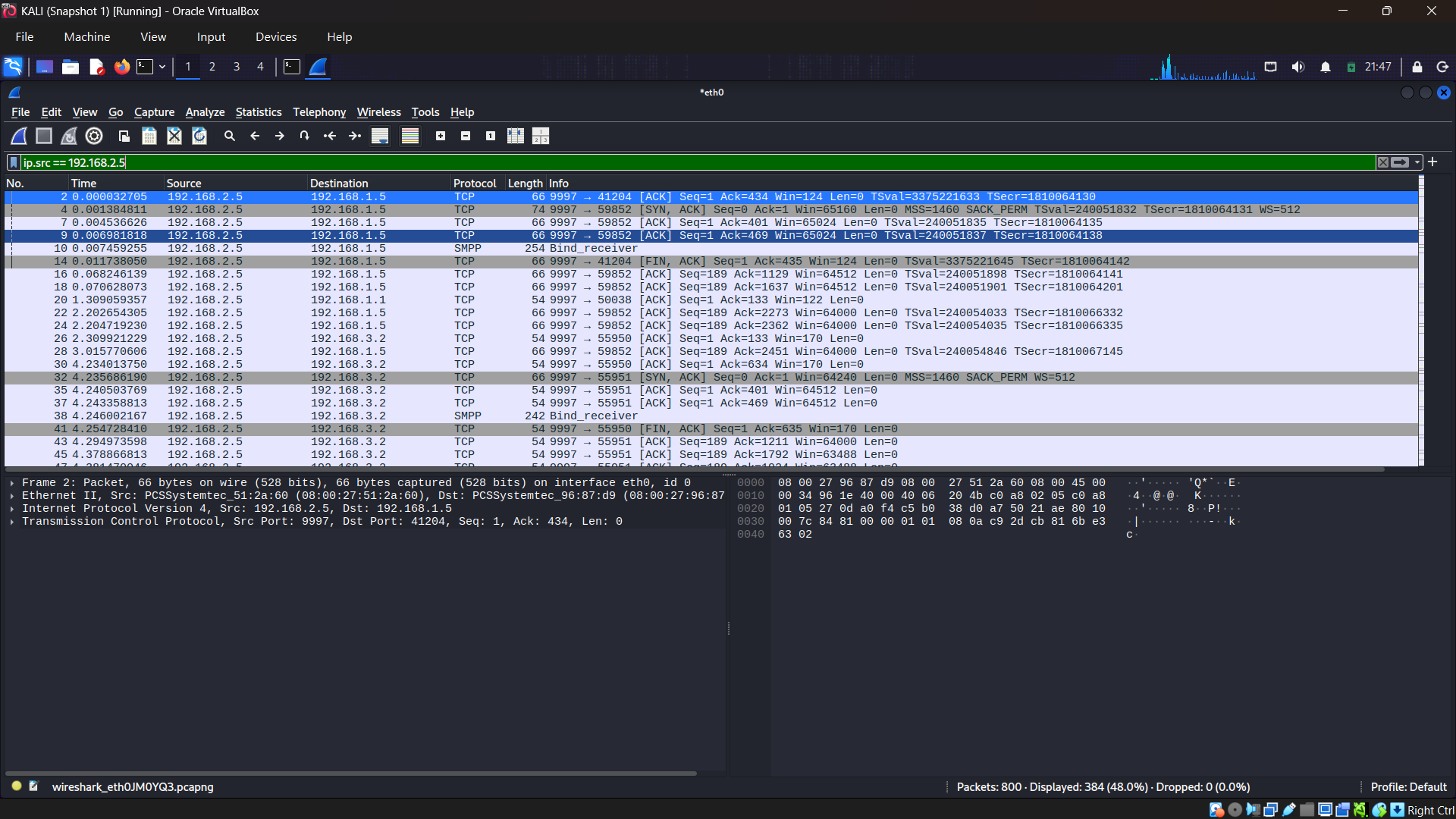Click the reset layout toolbar icon
Viewport: 1456px width, 819px height.
(x=541, y=136)
